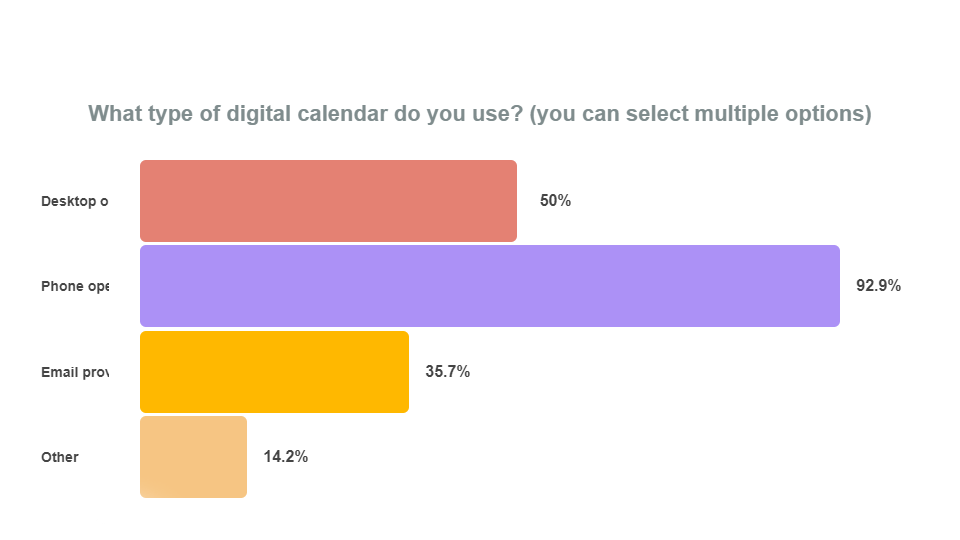The height and width of the screenshot is (540, 960).
Task: Click the 50% value label
Action: click(555, 201)
